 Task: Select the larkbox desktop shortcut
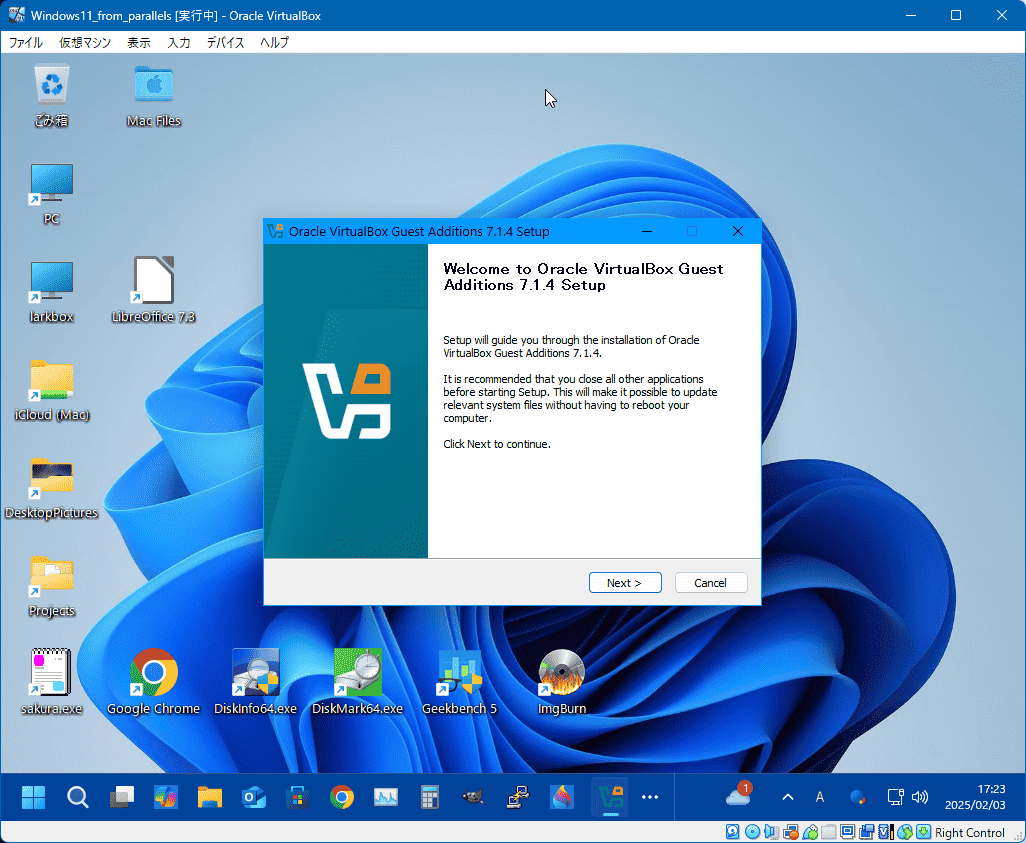pyautogui.click(x=51, y=292)
